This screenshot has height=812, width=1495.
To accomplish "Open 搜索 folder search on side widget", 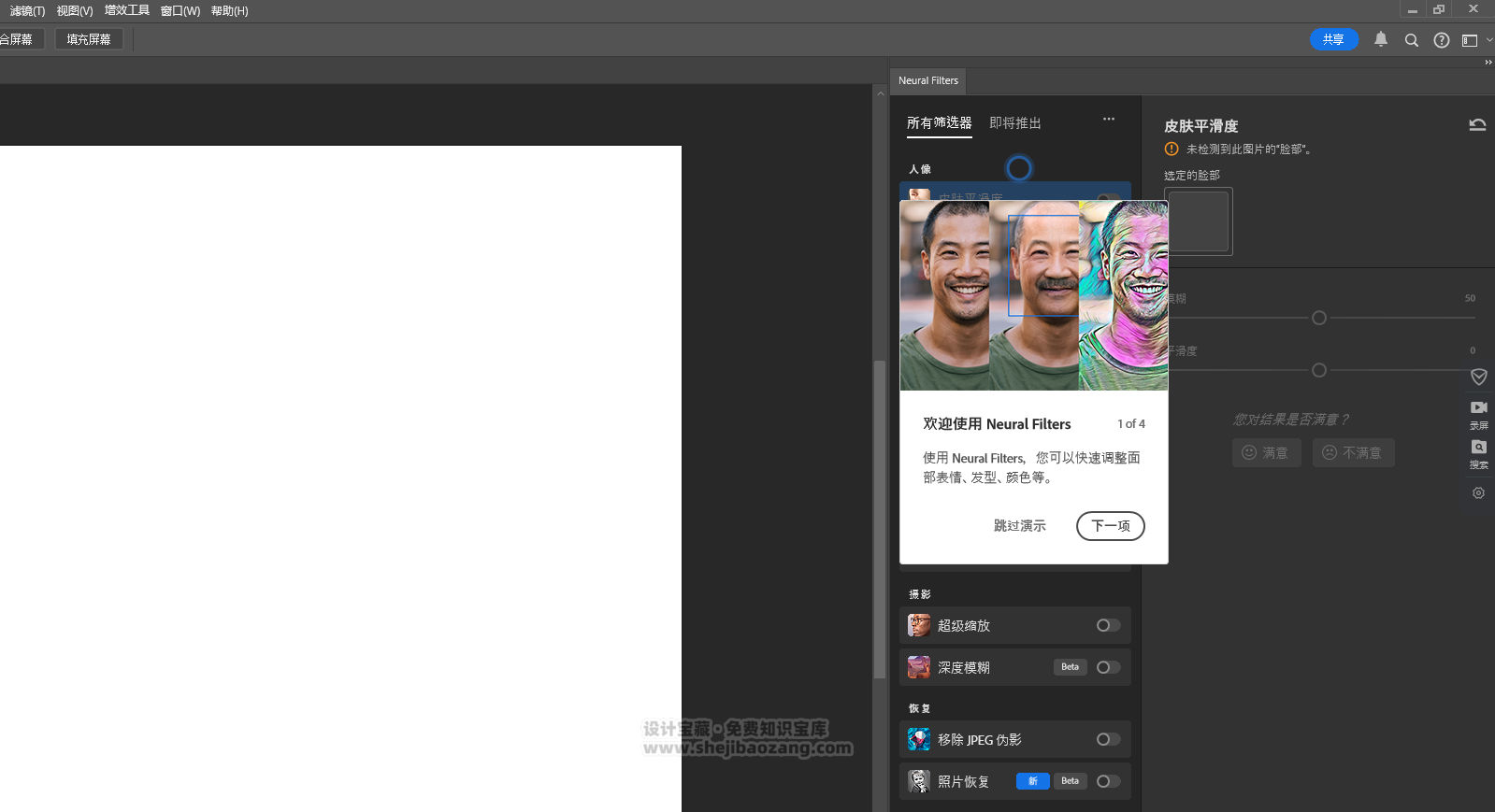I will pos(1479,453).
